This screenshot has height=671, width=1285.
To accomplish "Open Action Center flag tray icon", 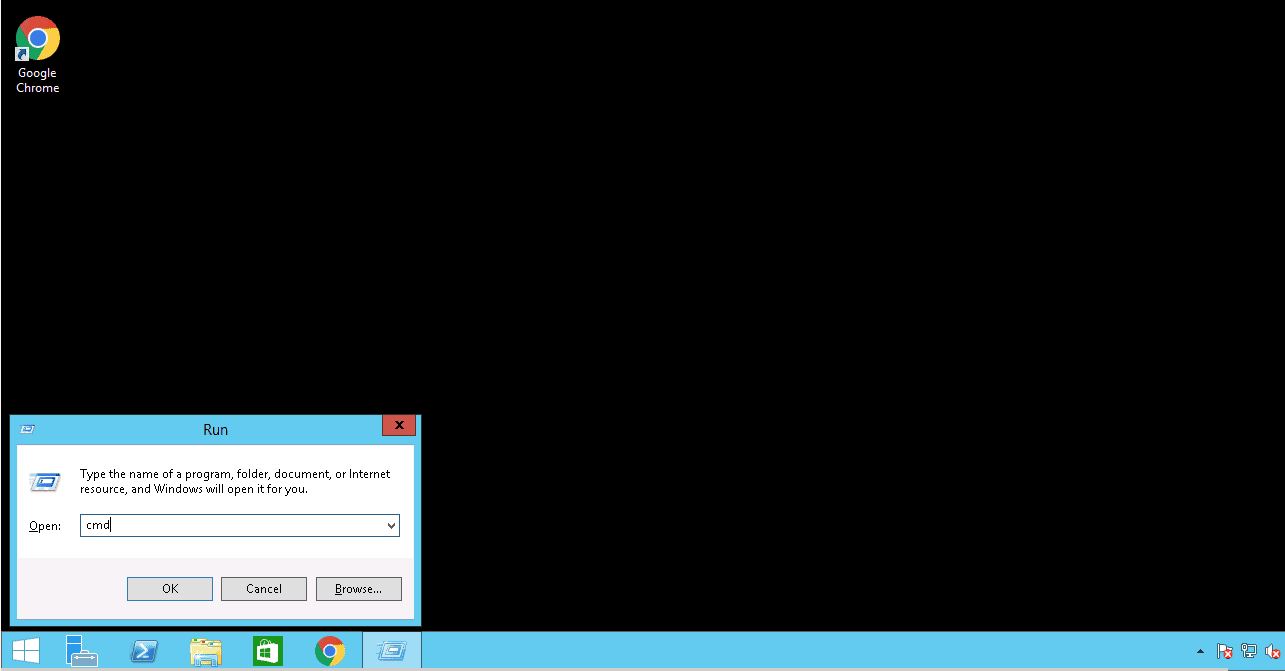I will [x=1224, y=652].
